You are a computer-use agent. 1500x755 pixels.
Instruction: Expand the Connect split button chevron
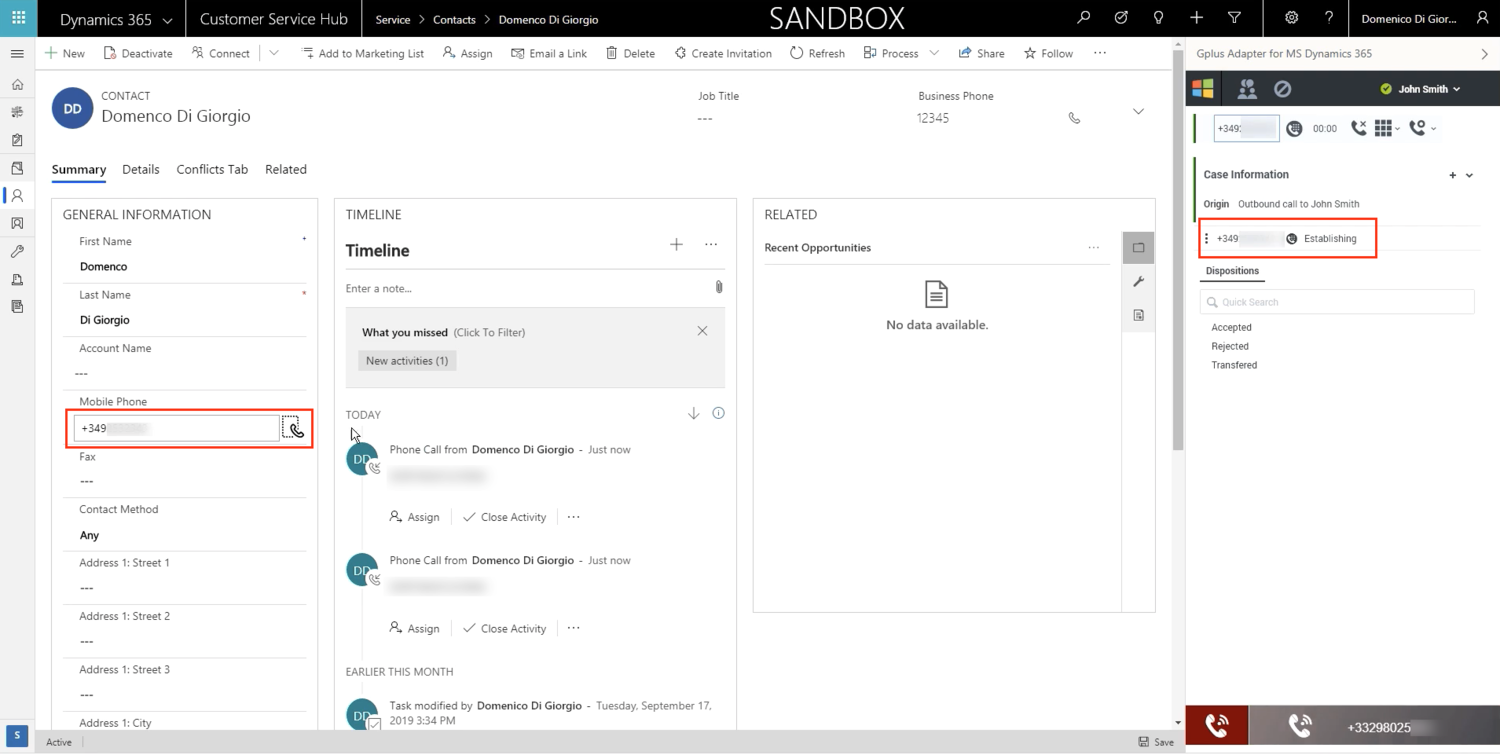point(273,53)
